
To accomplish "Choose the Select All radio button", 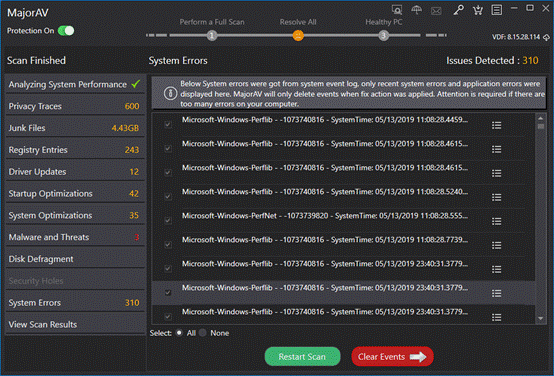I will 179,333.
